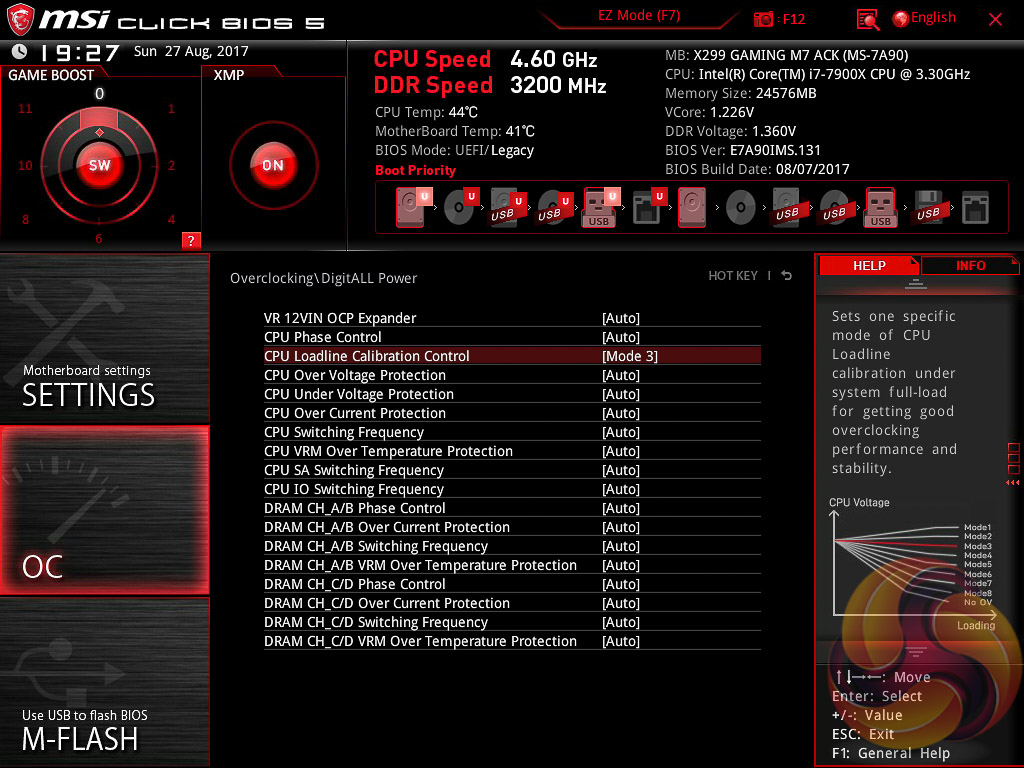Open CPU Phase Control Auto value
This screenshot has width=1024, height=768.
point(620,337)
